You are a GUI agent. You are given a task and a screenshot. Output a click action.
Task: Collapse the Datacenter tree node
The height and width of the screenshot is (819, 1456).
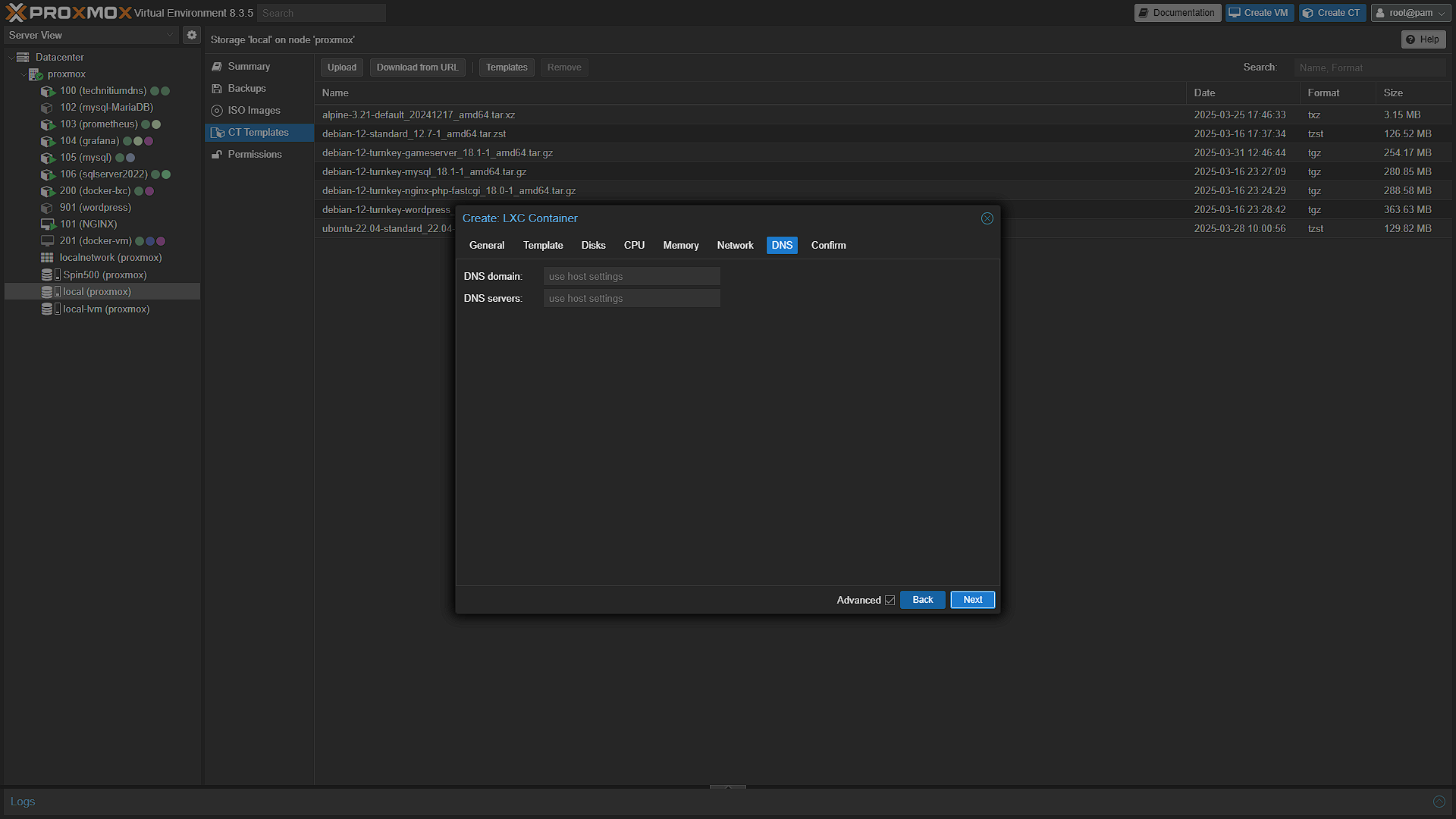(x=11, y=57)
